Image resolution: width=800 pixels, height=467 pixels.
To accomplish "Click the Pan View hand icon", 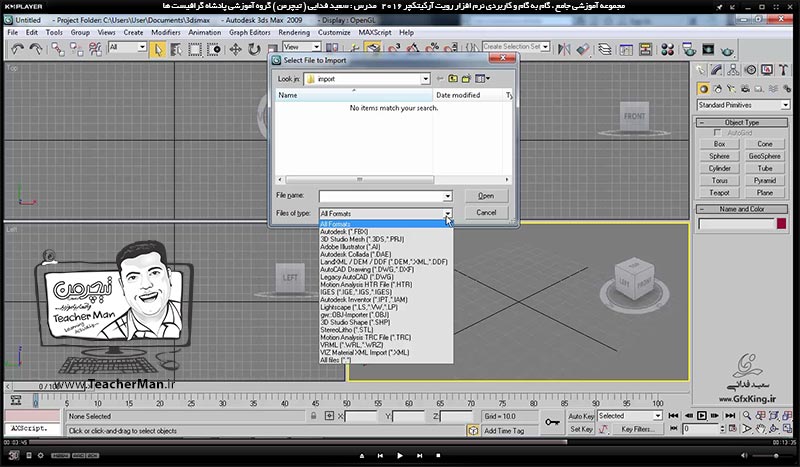I will (x=761, y=428).
